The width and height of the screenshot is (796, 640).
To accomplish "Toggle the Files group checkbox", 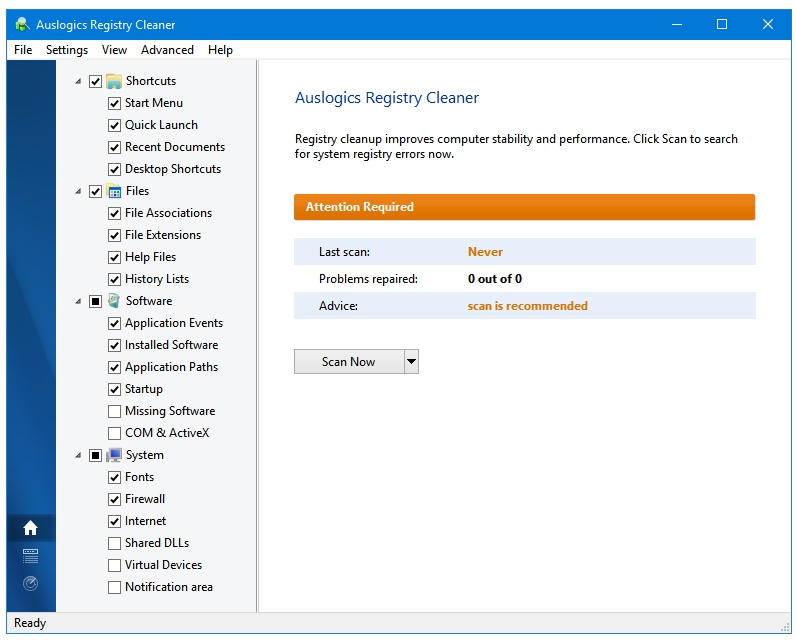I will tap(95, 191).
